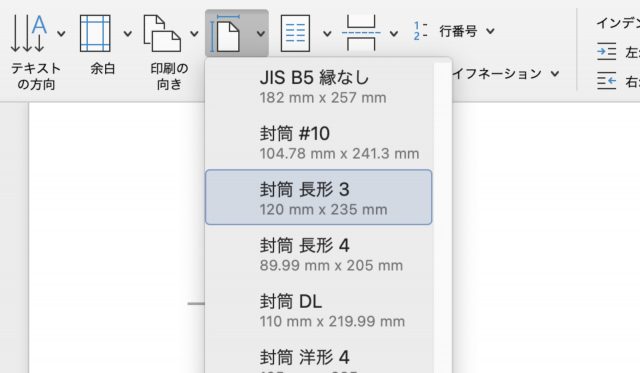This screenshot has height=373, width=640.
Task: Click the left indent icon
Action: coord(607,52)
